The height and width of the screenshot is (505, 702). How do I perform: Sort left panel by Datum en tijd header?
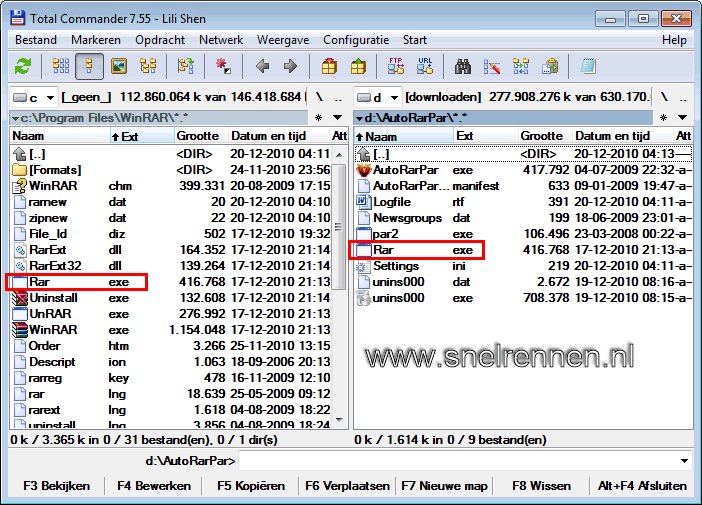(x=278, y=136)
